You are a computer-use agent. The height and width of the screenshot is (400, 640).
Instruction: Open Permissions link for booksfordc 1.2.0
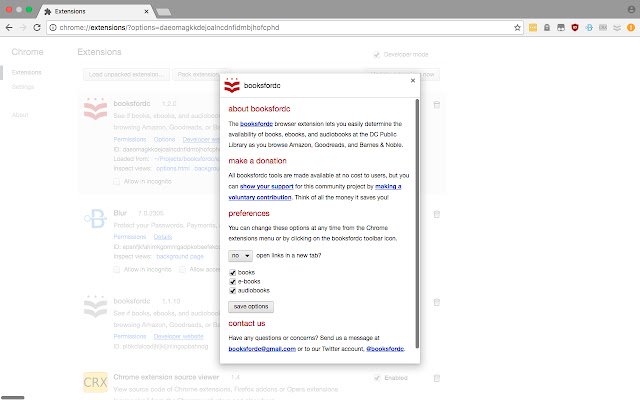130,140
